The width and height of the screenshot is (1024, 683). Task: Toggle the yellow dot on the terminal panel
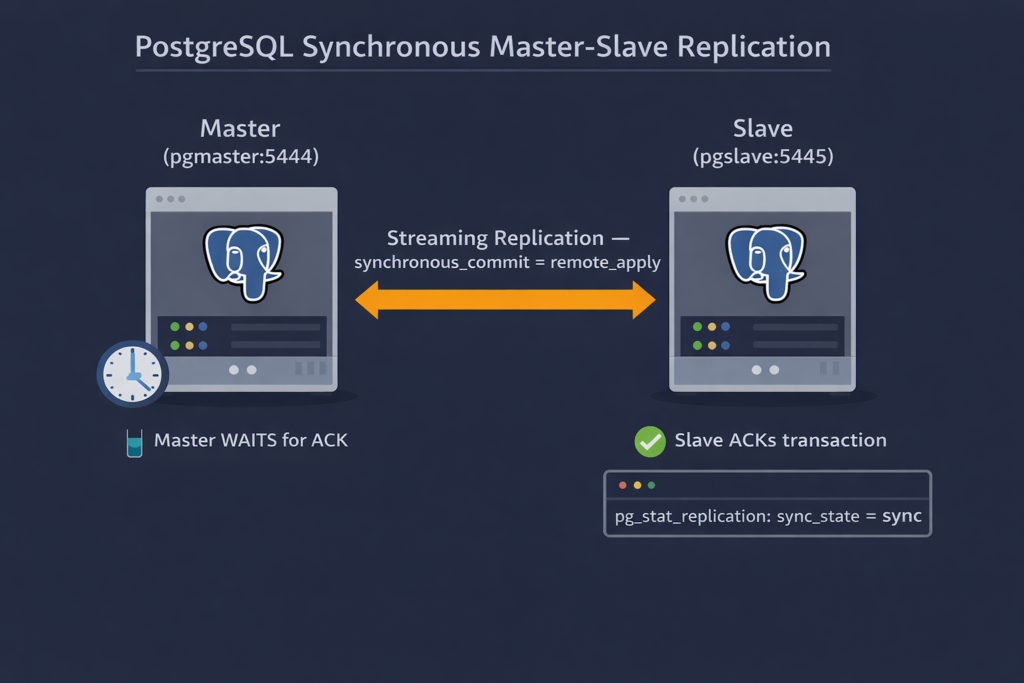click(x=636, y=484)
